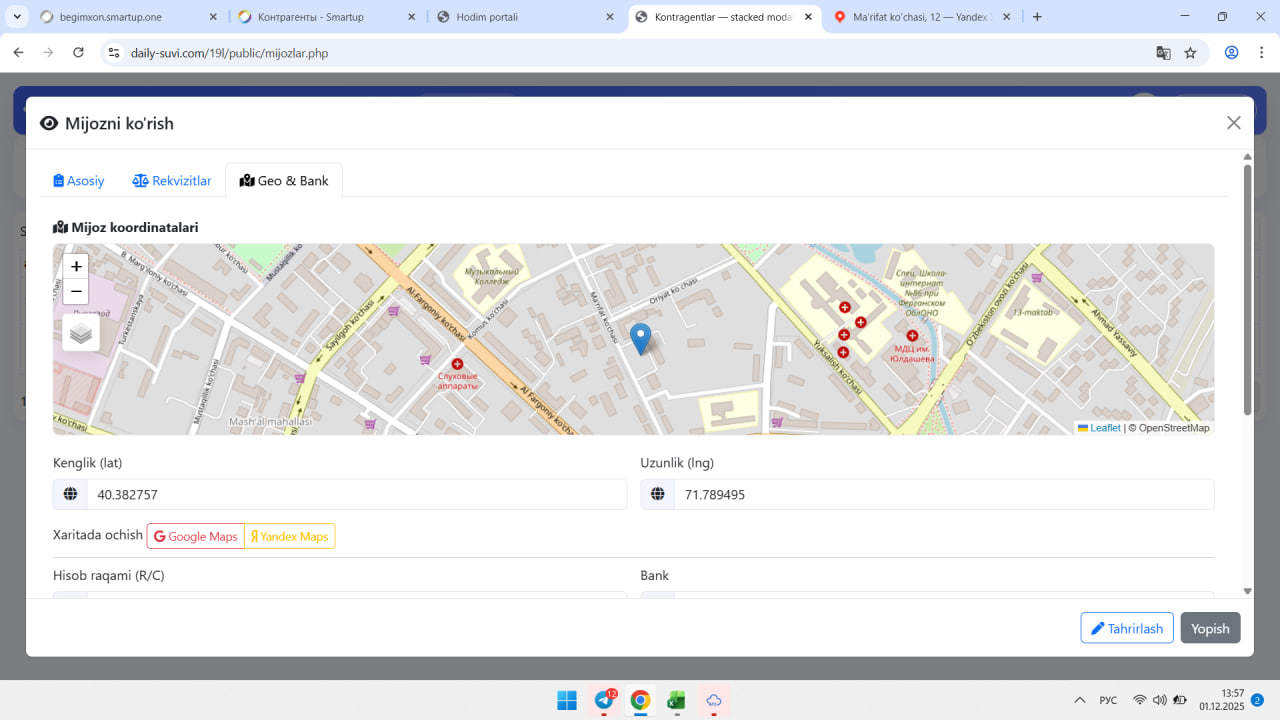
Task: Close the Mijozni ko'rish modal
Action: 1233,123
